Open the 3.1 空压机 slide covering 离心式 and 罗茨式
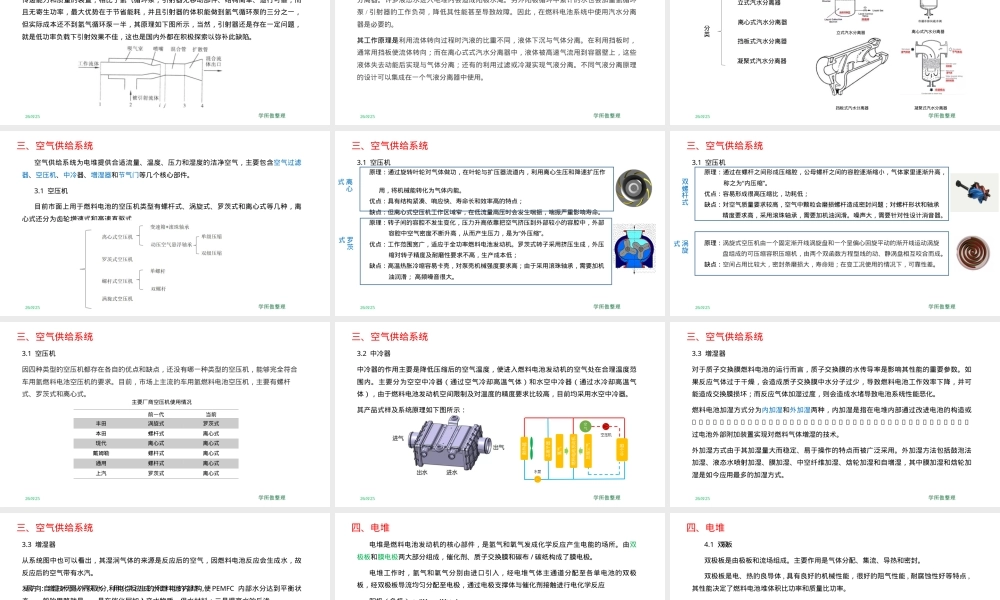 pyautogui.click(x=499, y=223)
